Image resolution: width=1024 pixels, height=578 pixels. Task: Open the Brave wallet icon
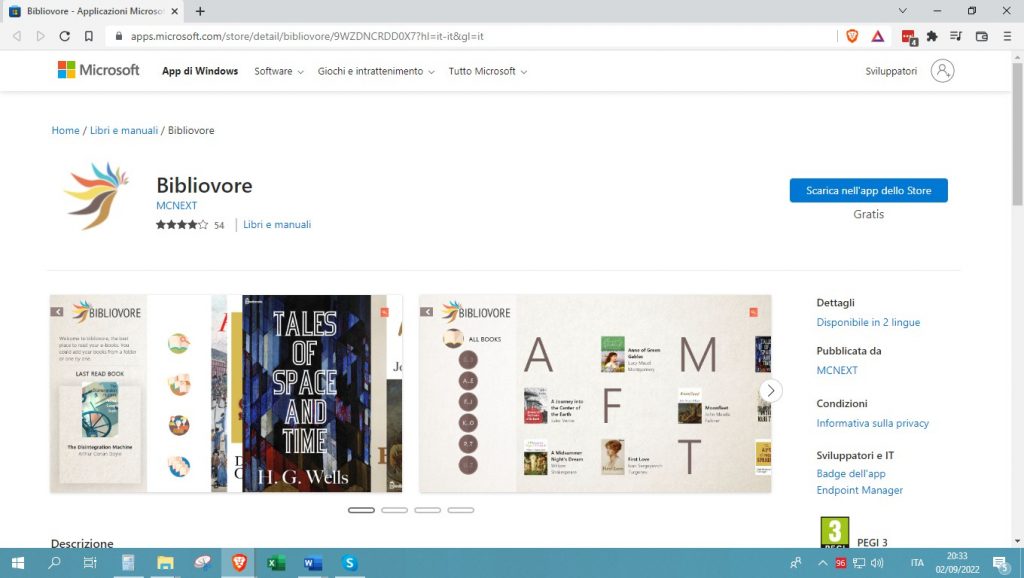pyautogui.click(x=982, y=36)
